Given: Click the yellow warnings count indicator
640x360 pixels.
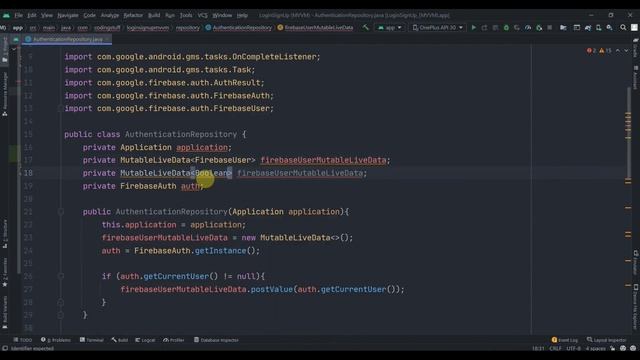Looking at the screenshot, I should point(605,51).
